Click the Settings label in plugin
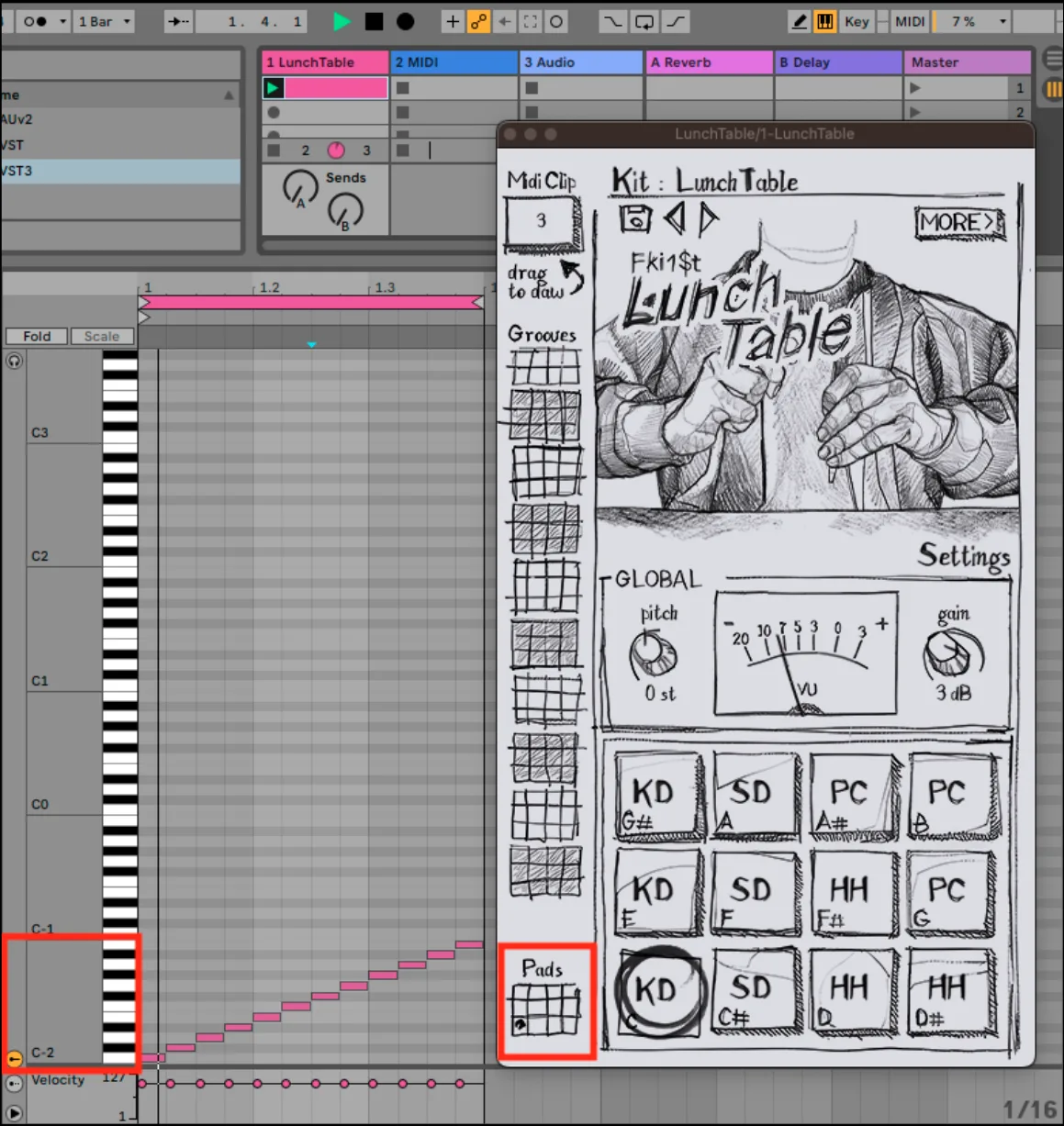Image resolution: width=1064 pixels, height=1126 pixels. (x=964, y=556)
